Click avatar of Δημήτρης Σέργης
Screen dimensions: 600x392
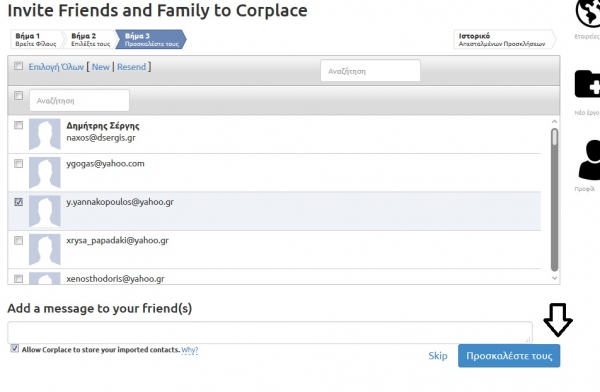[45, 134]
